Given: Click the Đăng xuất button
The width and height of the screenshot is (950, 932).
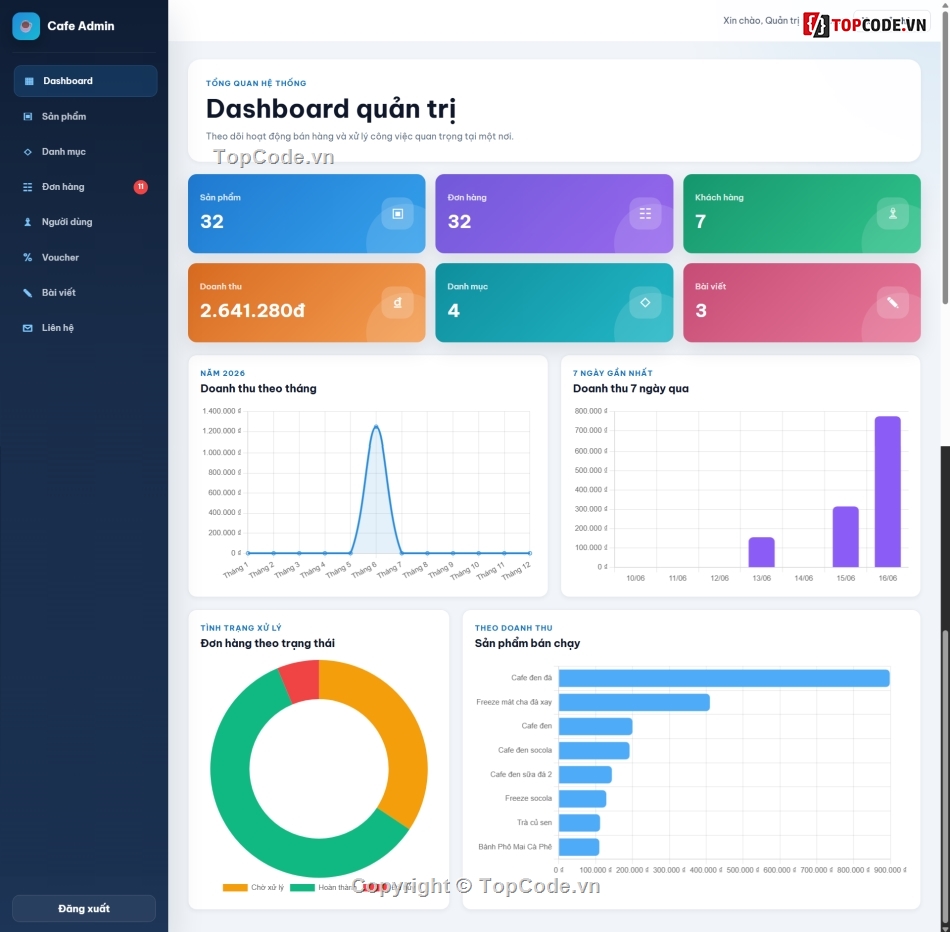Looking at the screenshot, I should tap(84, 908).
